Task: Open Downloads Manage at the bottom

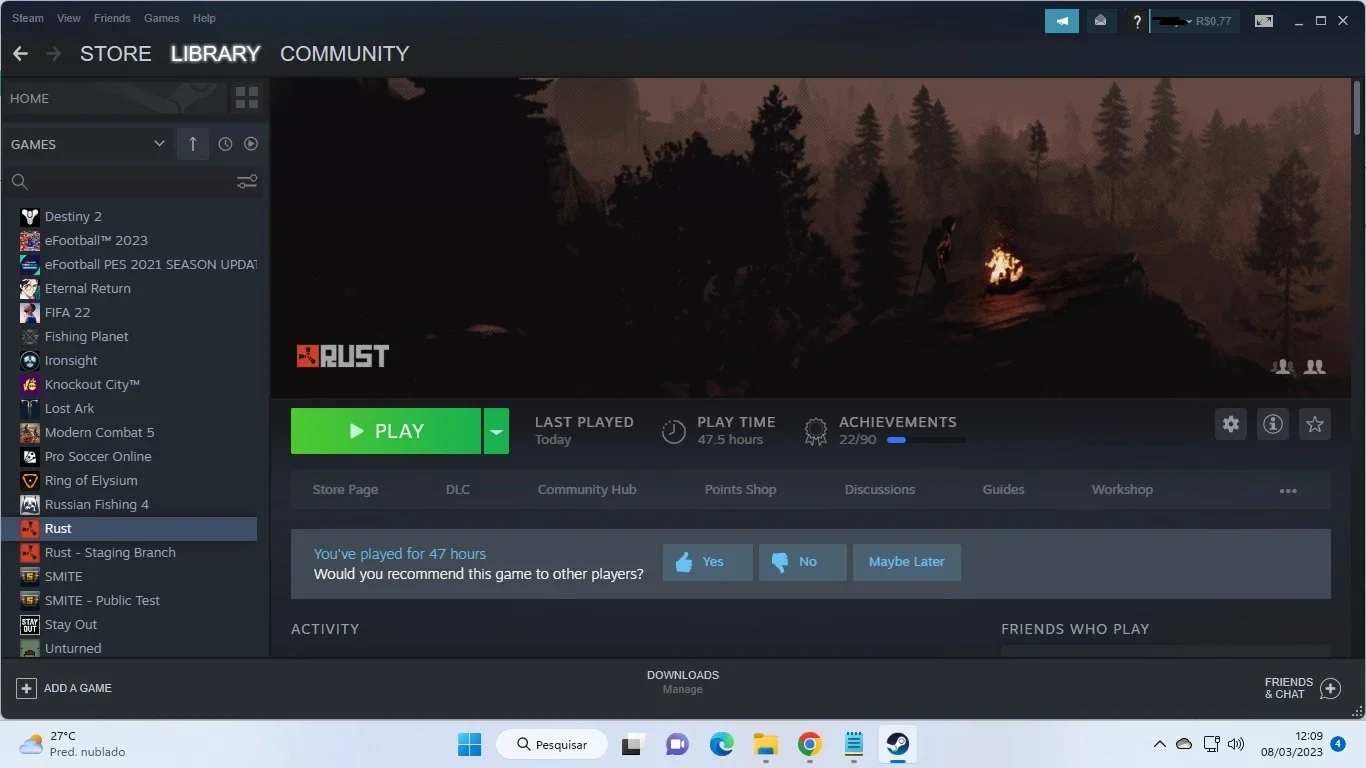Action: (683, 682)
